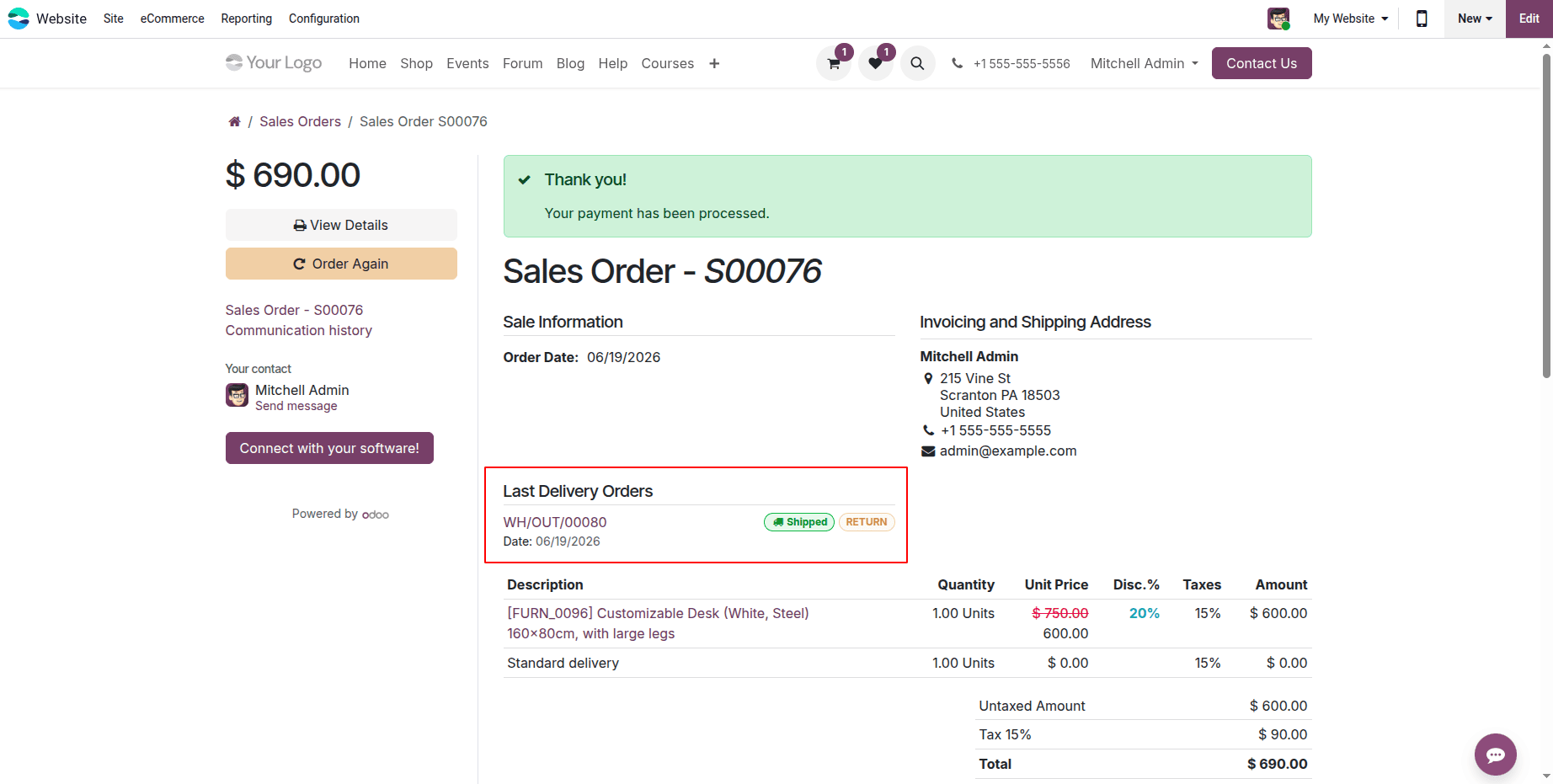The width and height of the screenshot is (1553, 784).
Task: Click the Total $ 690.00 amount
Action: (1277, 764)
